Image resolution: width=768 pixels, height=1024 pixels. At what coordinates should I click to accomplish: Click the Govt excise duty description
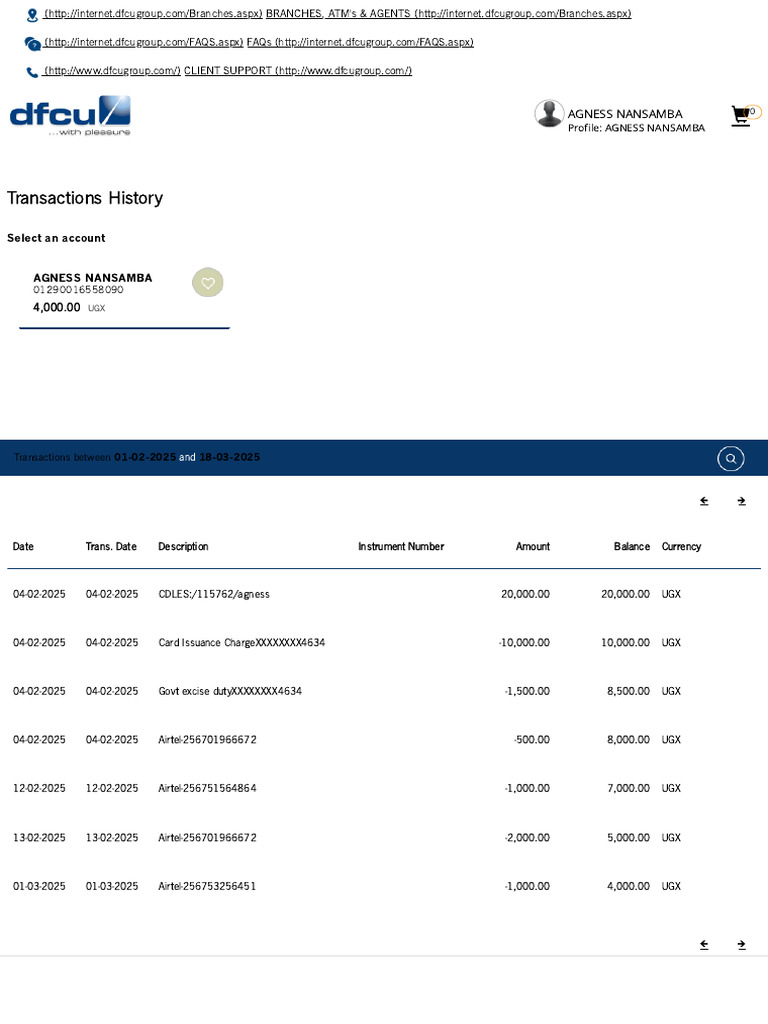(x=230, y=691)
